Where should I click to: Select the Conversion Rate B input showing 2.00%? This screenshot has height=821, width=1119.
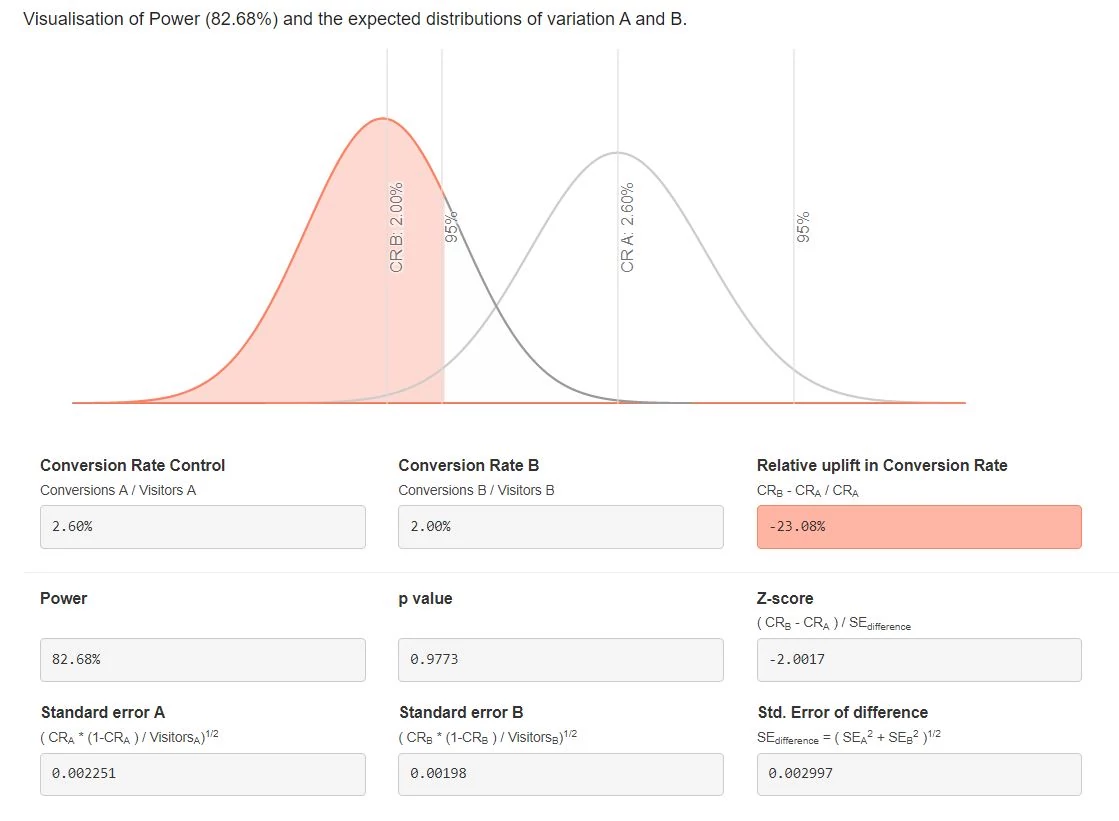pyautogui.click(x=560, y=526)
